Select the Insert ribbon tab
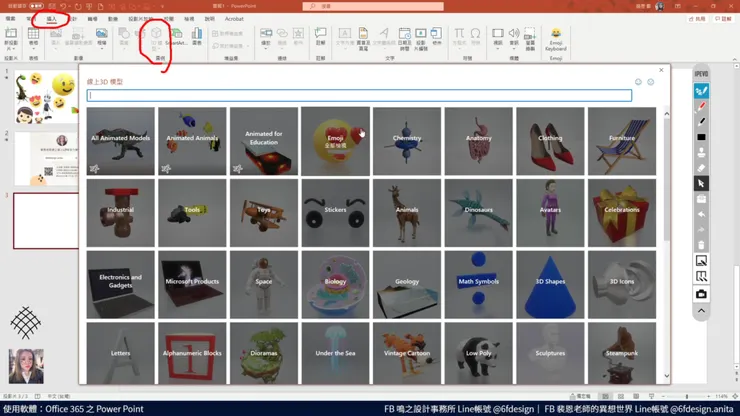The width and height of the screenshot is (740, 416). click(x=51, y=19)
